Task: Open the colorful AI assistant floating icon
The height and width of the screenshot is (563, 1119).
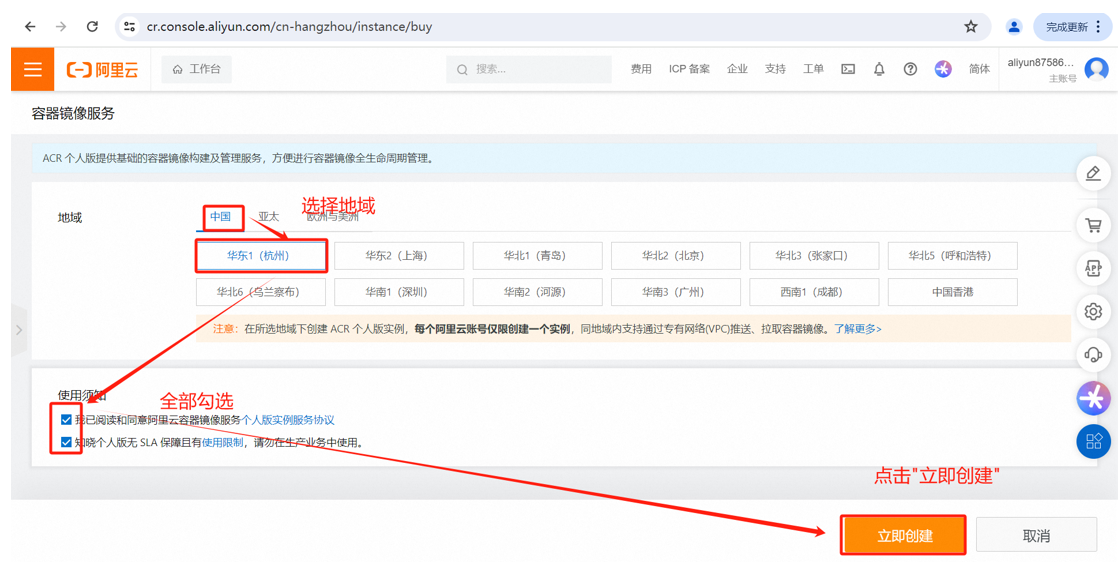Action: pos(1093,397)
